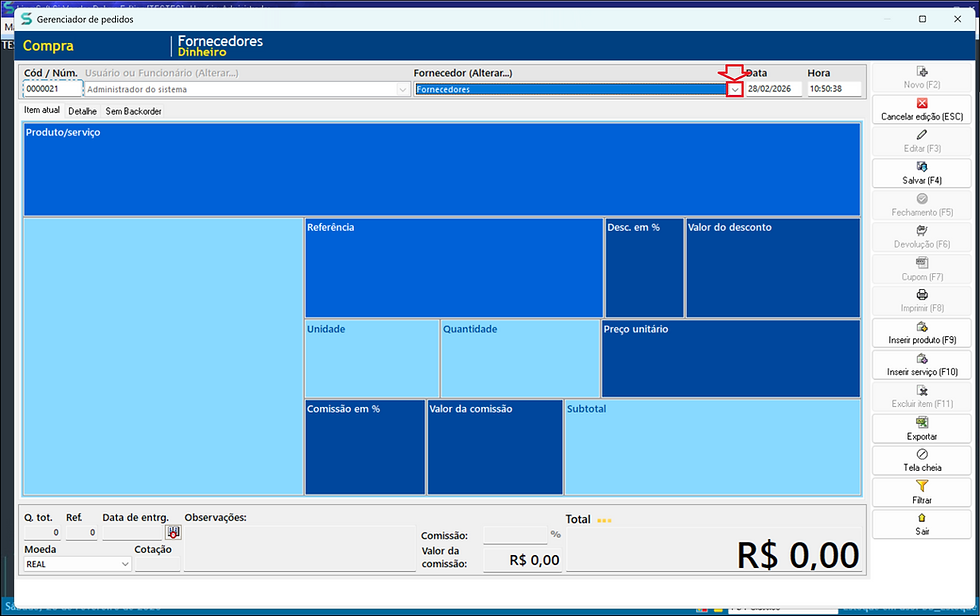Open calendar icon next to Data de entrg.

tap(173, 532)
